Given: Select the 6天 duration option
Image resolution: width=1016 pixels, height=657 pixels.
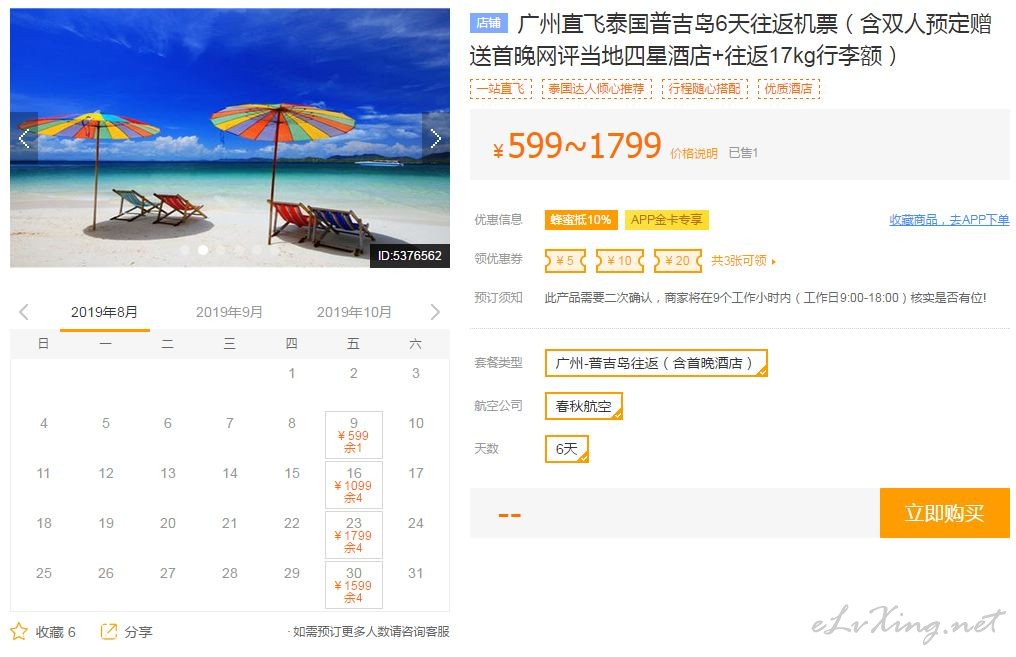Looking at the screenshot, I should click(566, 449).
